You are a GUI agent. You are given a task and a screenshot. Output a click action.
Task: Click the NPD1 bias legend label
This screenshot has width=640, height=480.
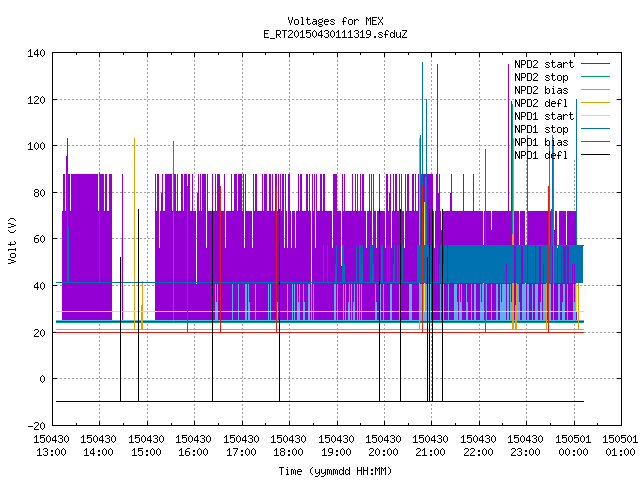pyautogui.click(x=541, y=142)
